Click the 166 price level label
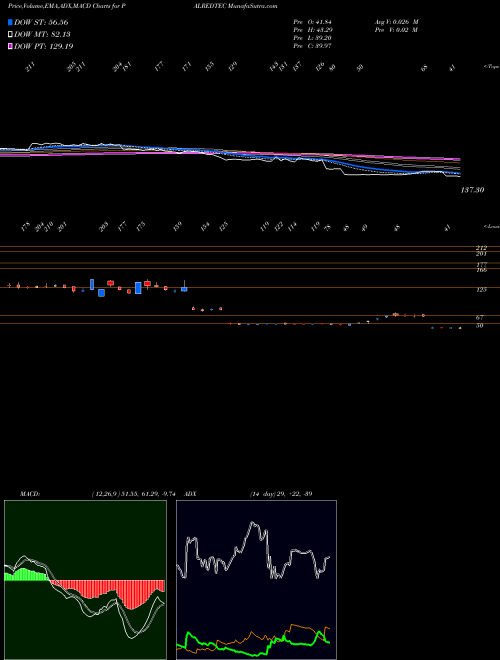The height and width of the screenshot is (660, 500). (x=482, y=270)
